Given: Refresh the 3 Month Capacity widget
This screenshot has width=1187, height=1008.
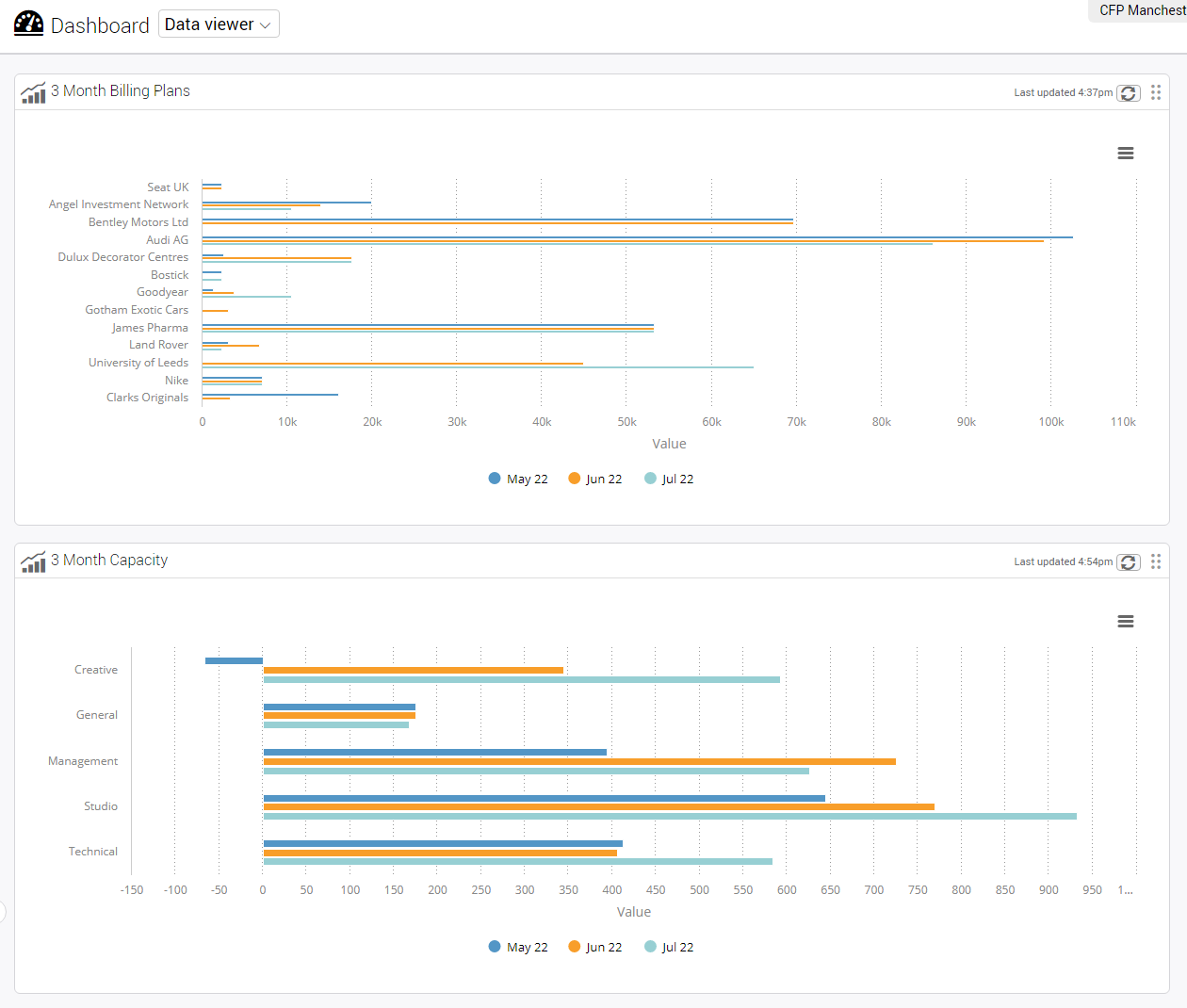Looking at the screenshot, I should (x=1129, y=561).
